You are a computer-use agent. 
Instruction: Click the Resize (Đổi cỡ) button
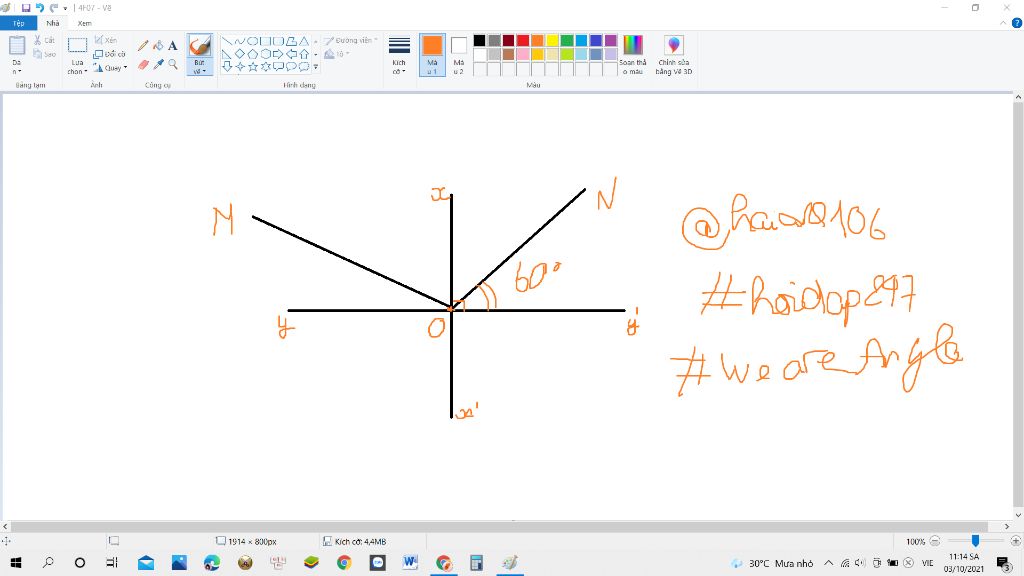[109, 54]
